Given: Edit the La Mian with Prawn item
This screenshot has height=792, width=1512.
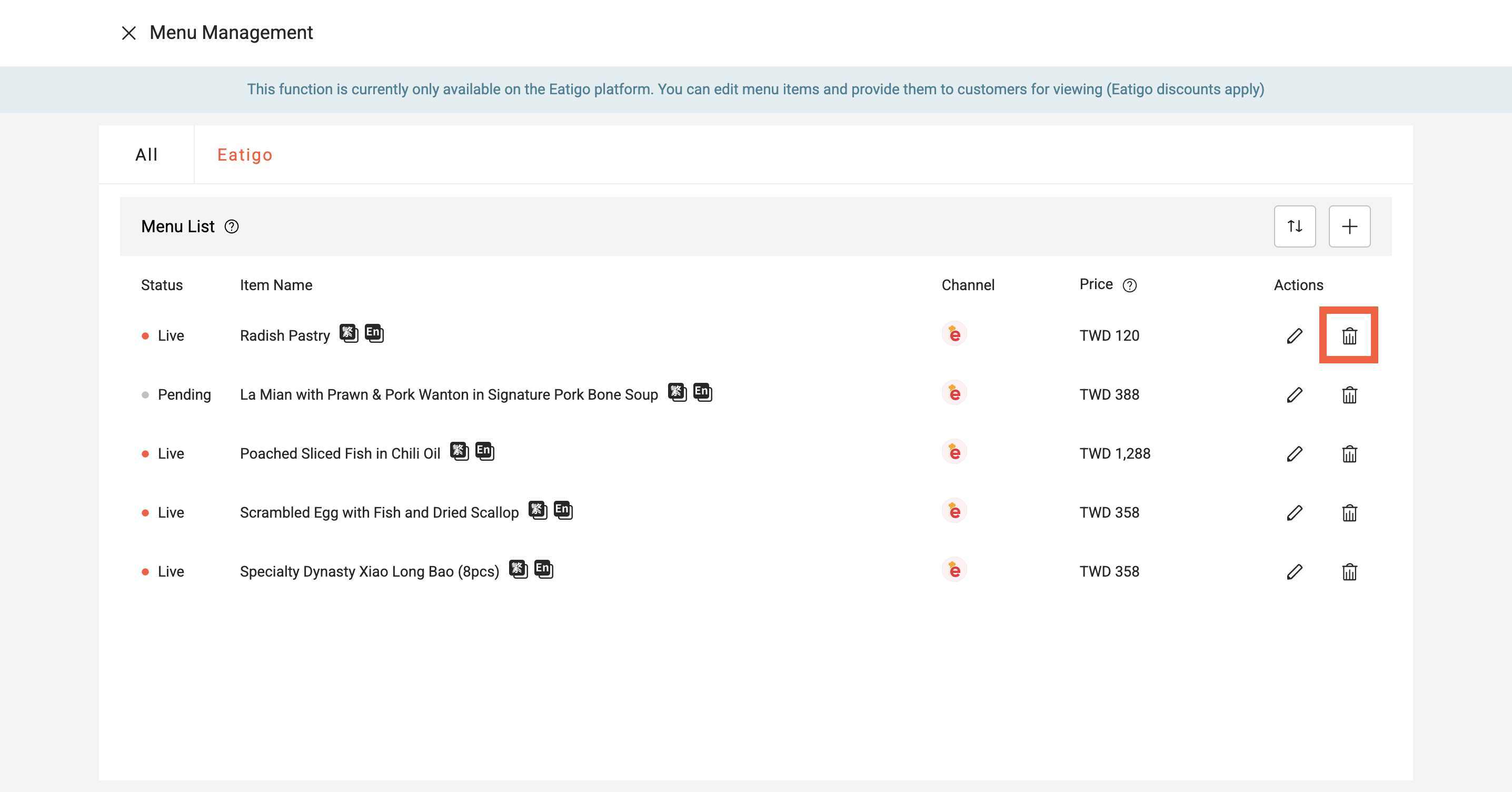Looking at the screenshot, I should click(1295, 394).
